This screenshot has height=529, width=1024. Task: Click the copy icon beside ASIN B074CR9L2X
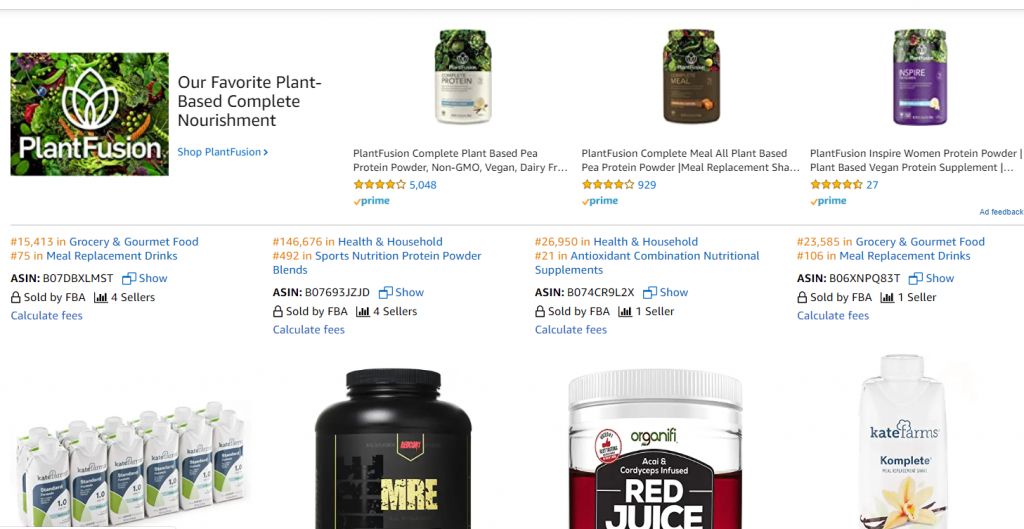[650, 293]
